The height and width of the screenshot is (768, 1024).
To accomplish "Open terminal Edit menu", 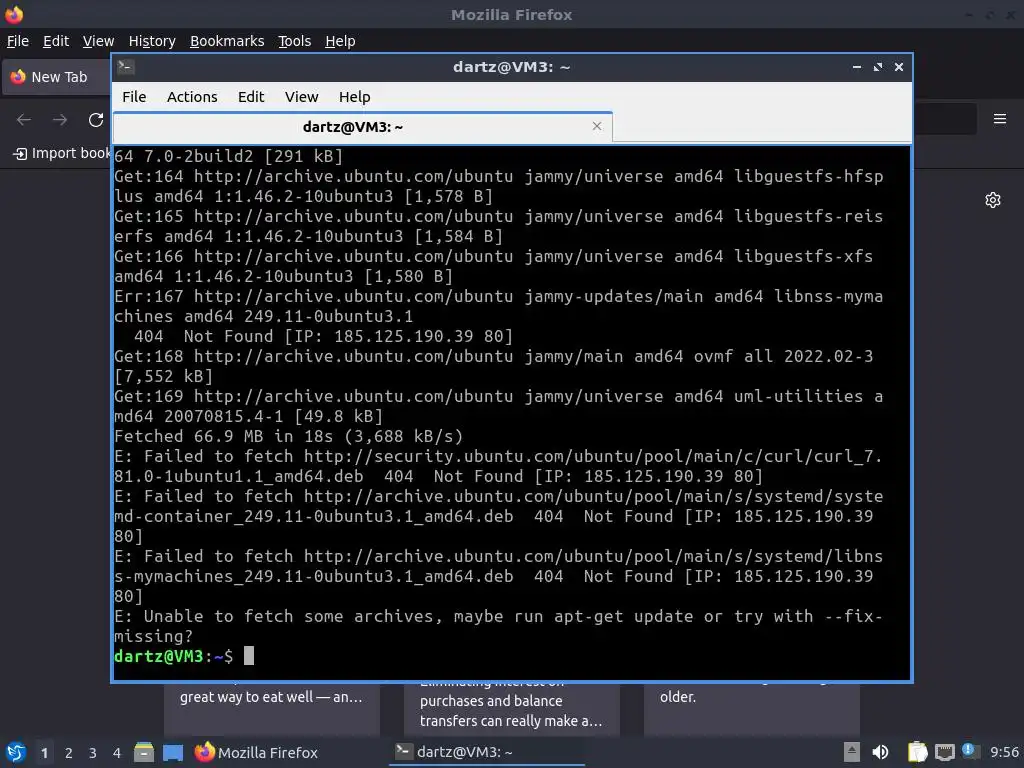I will (x=251, y=97).
